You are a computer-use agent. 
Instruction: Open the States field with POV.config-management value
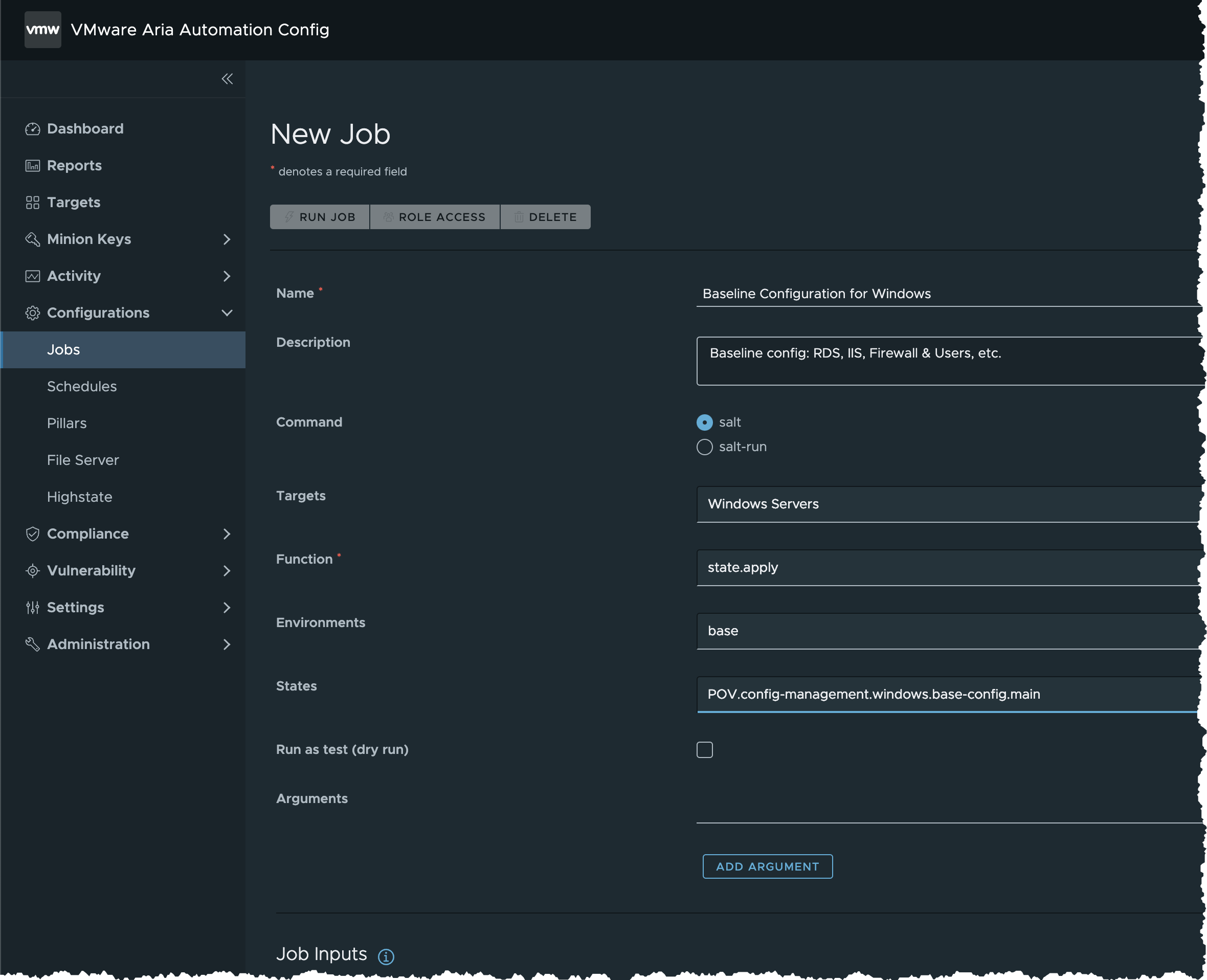pyautogui.click(x=948, y=695)
